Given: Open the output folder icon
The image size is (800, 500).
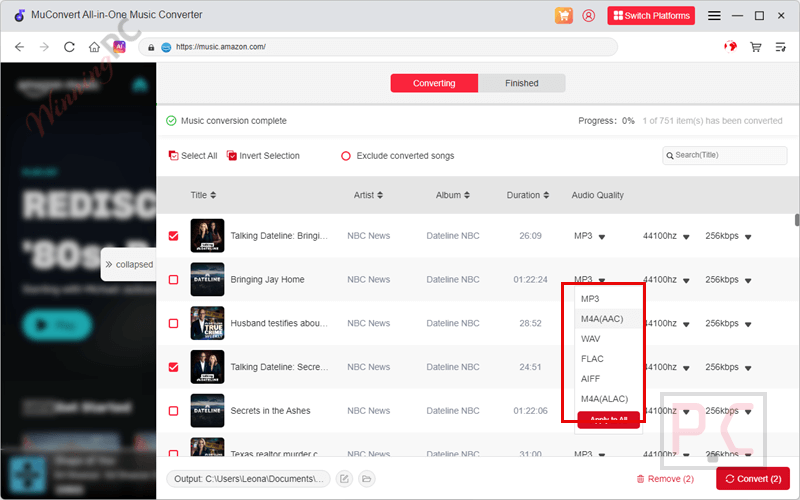Looking at the screenshot, I should click(x=366, y=479).
